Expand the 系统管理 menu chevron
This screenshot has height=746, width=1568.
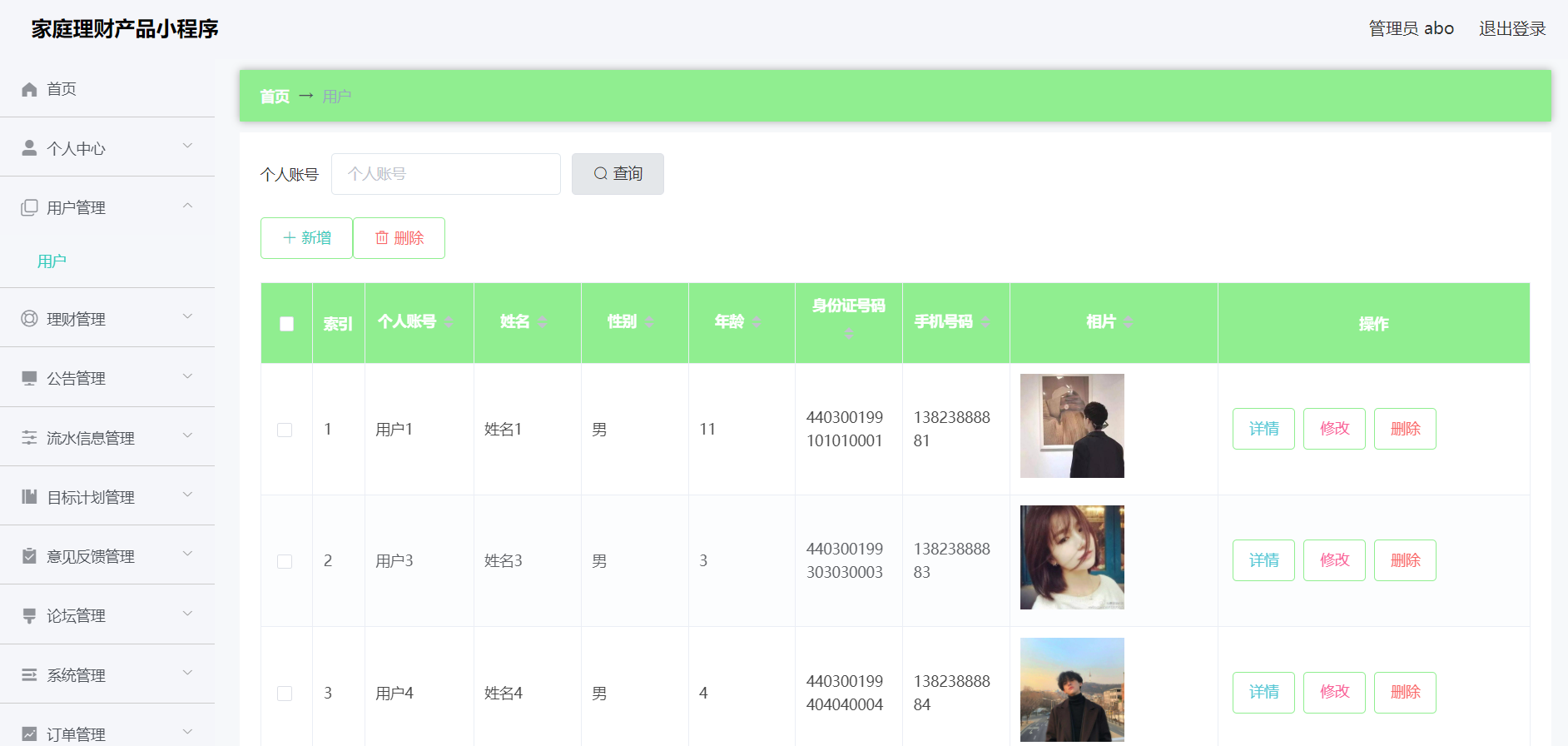pyautogui.click(x=187, y=673)
